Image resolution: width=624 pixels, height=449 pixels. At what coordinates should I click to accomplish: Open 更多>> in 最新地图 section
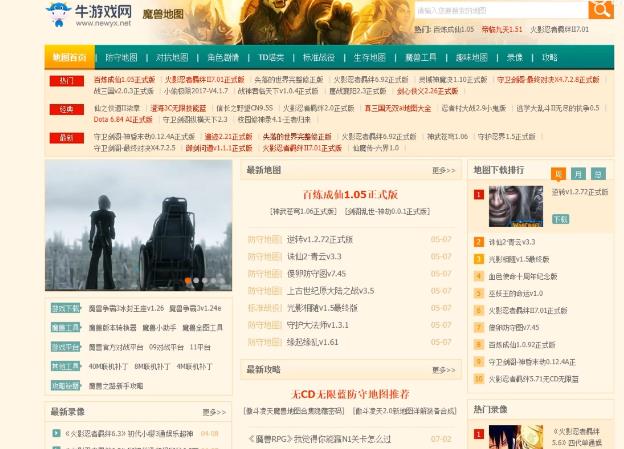[x=444, y=170]
